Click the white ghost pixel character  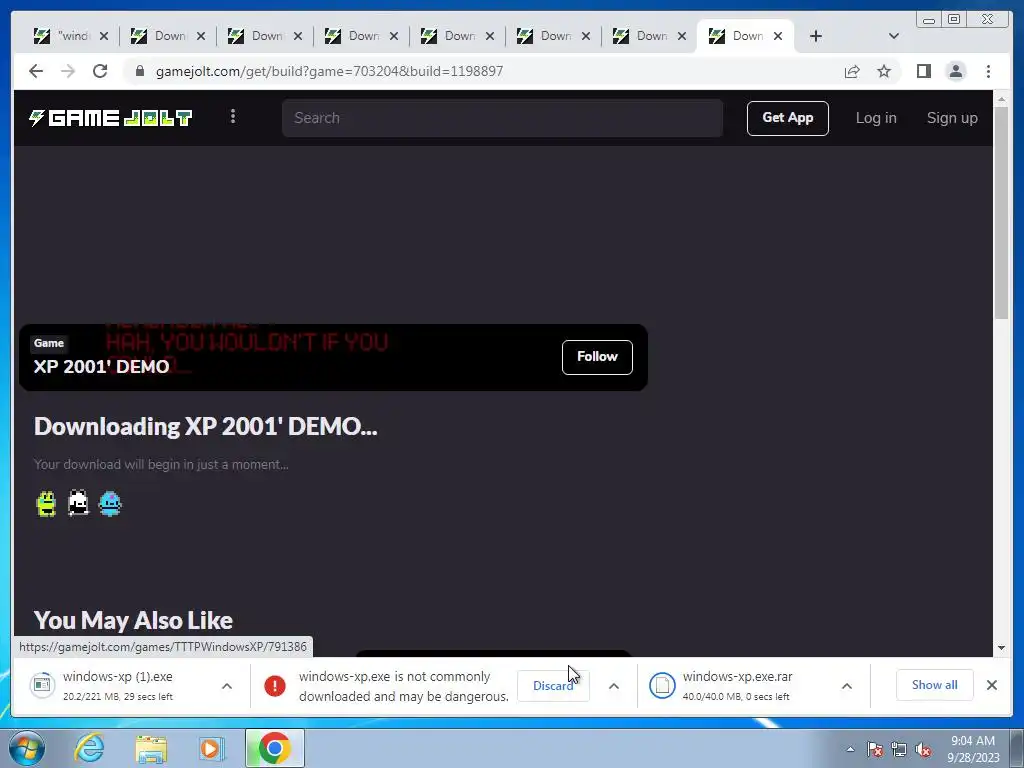coord(78,504)
